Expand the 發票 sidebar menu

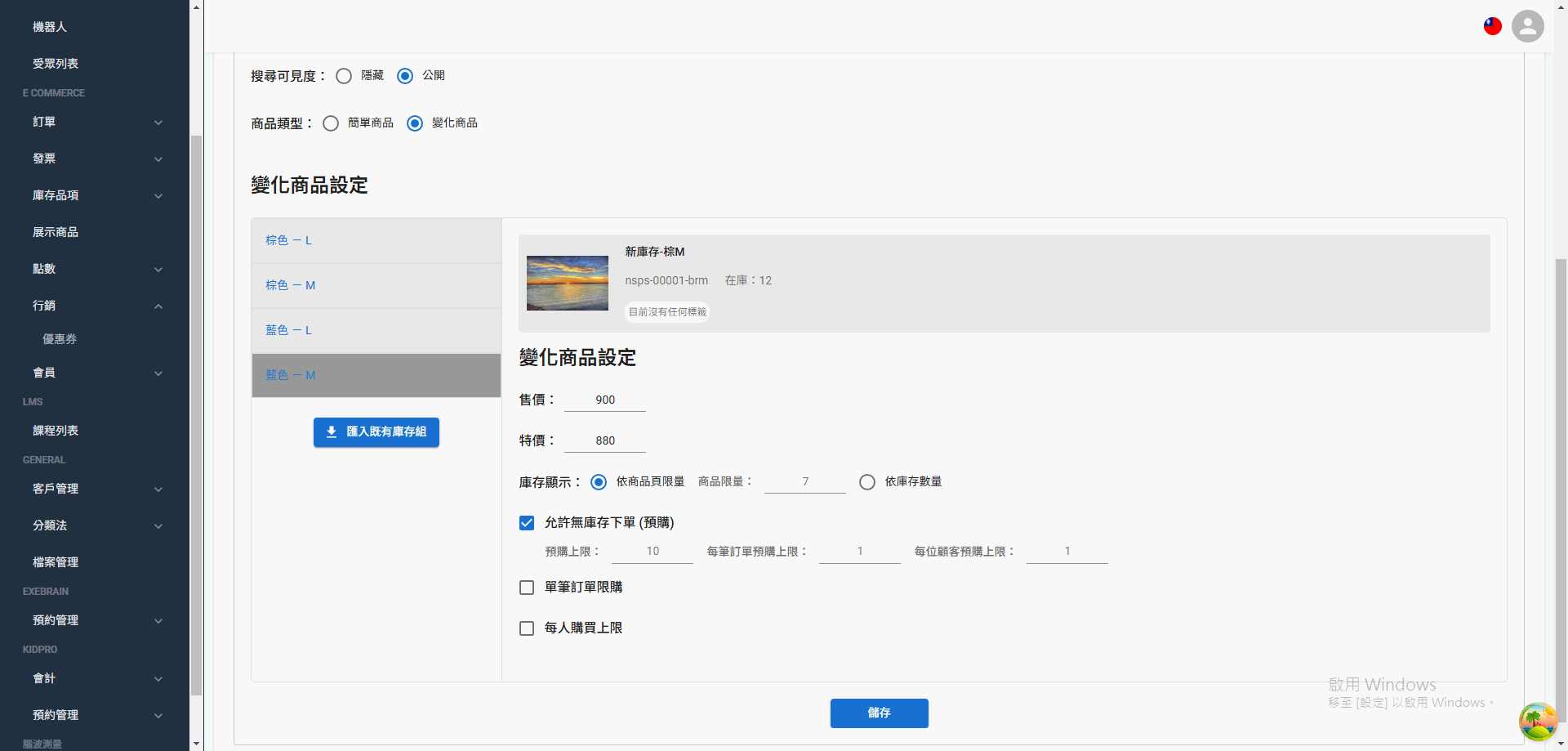95,159
